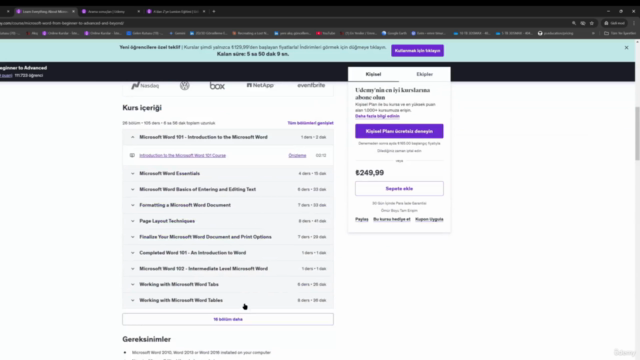Show more bookmarks via overflow chevron

[593, 33]
